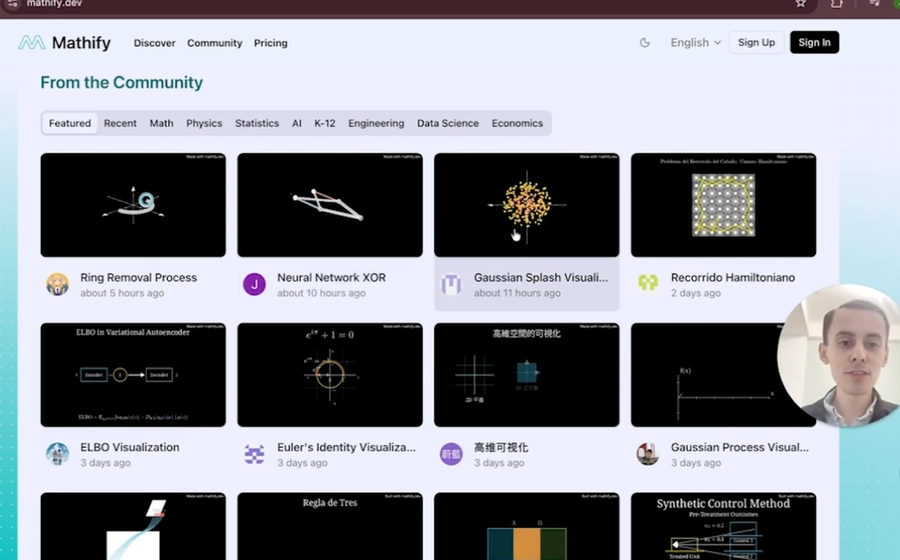The image size is (900, 560).
Task: Switch to the Physics tab
Action: tap(204, 123)
